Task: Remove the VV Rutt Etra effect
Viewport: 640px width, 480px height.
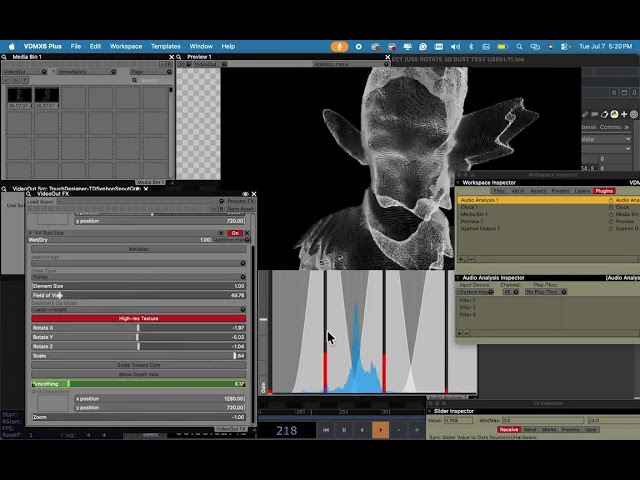Action: 247,233
